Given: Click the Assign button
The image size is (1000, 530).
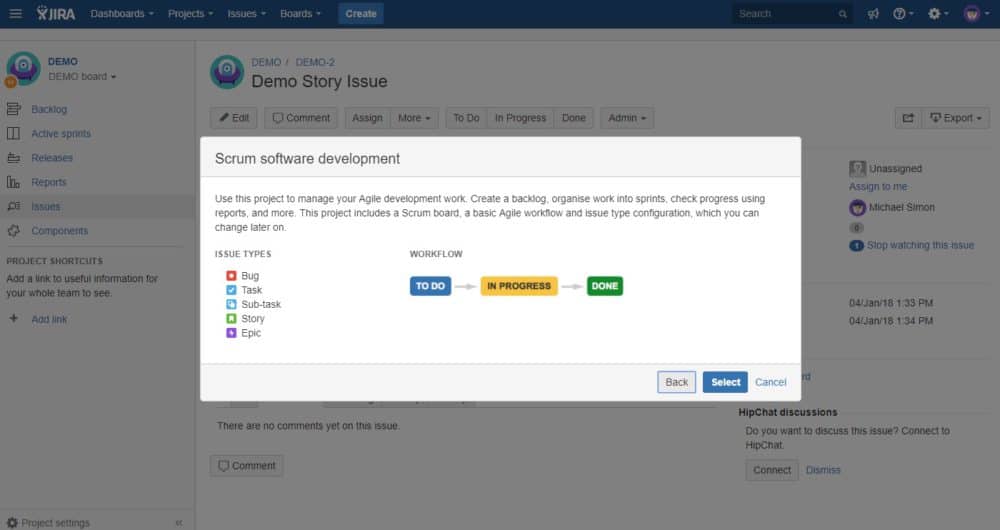Looking at the screenshot, I should coord(367,118).
